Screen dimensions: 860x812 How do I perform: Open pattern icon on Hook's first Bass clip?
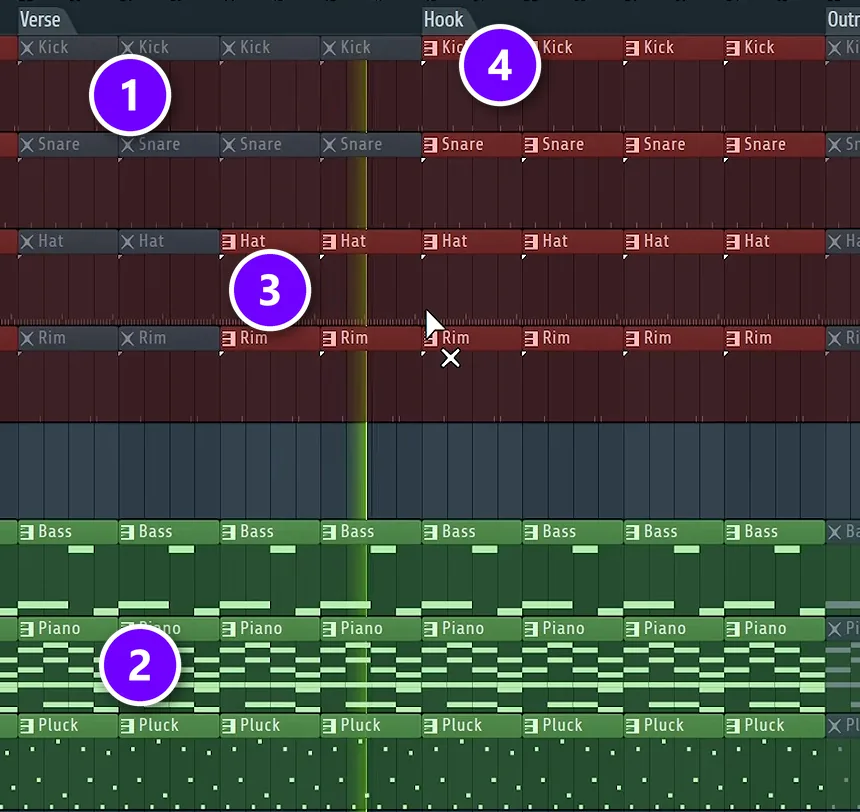[431, 532]
